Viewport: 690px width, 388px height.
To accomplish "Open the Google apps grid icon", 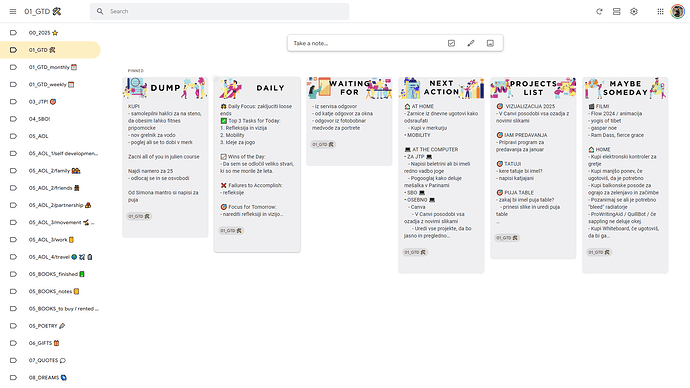I will point(660,11).
